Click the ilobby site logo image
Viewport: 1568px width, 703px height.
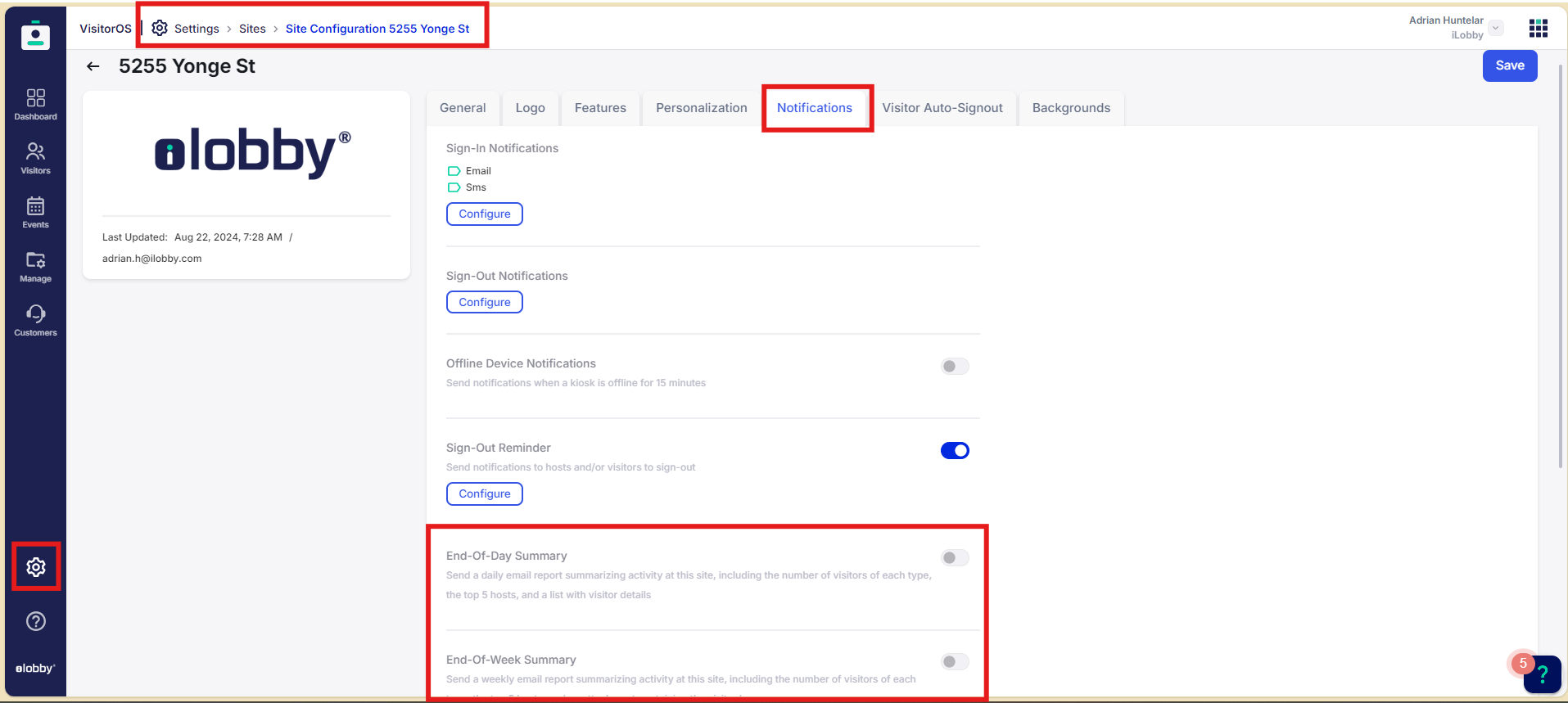(x=253, y=153)
